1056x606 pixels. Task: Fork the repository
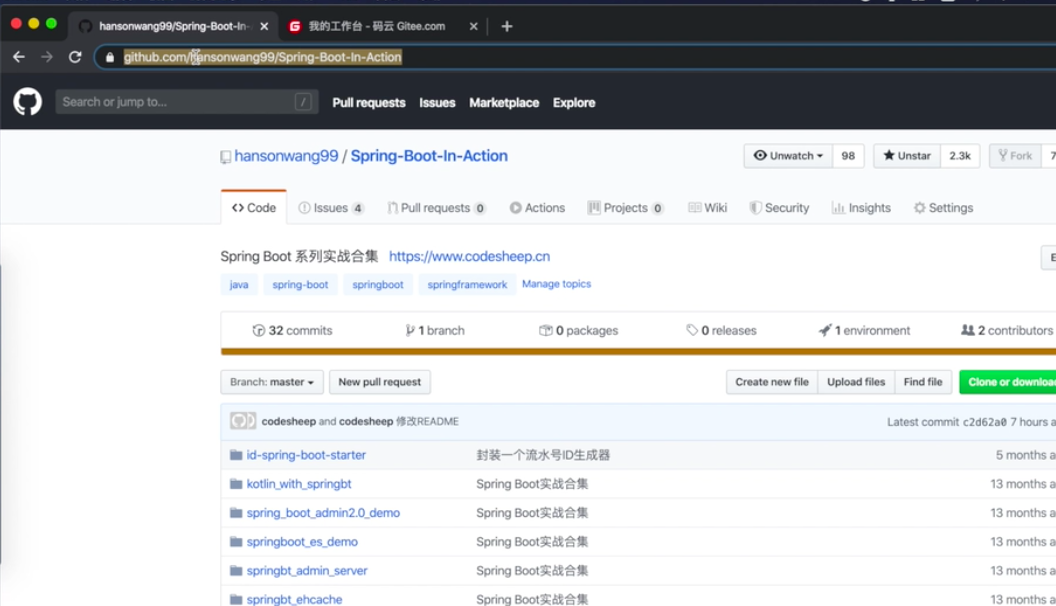tap(1015, 156)
